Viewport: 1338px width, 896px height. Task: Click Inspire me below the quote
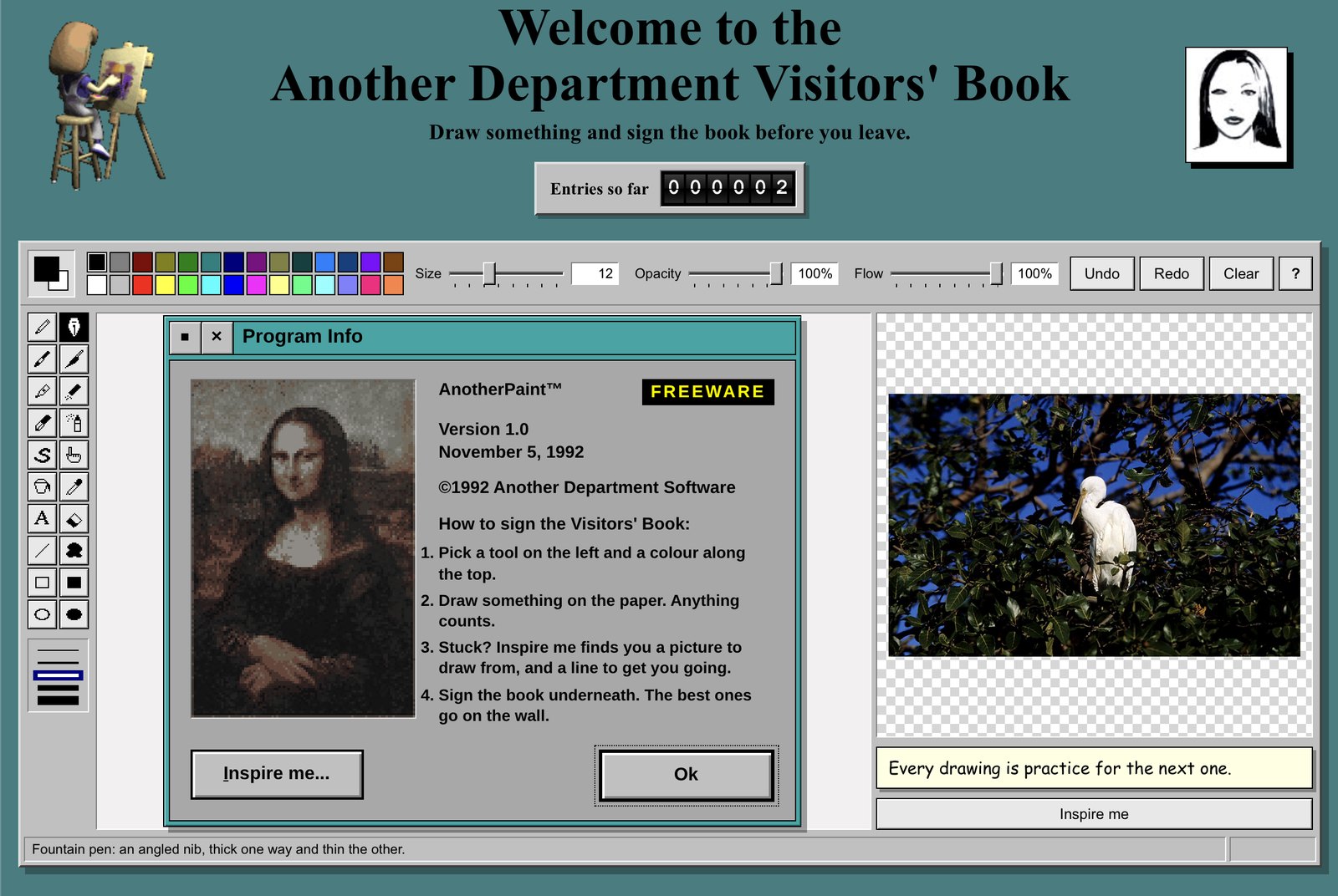pos(1094,814)
